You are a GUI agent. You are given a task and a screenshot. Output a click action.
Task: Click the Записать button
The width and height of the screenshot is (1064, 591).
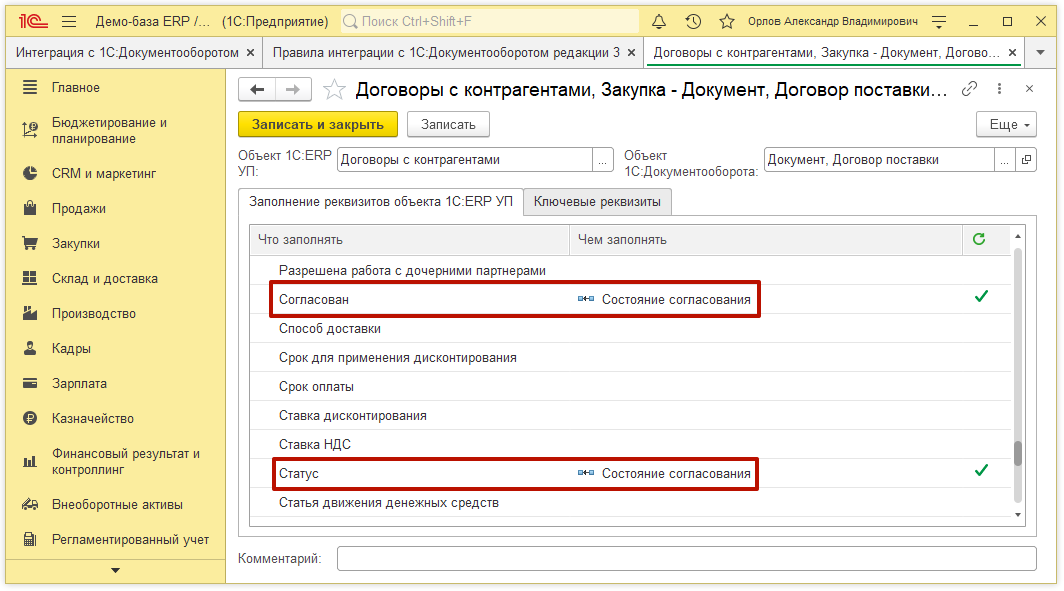click(448, 125)
